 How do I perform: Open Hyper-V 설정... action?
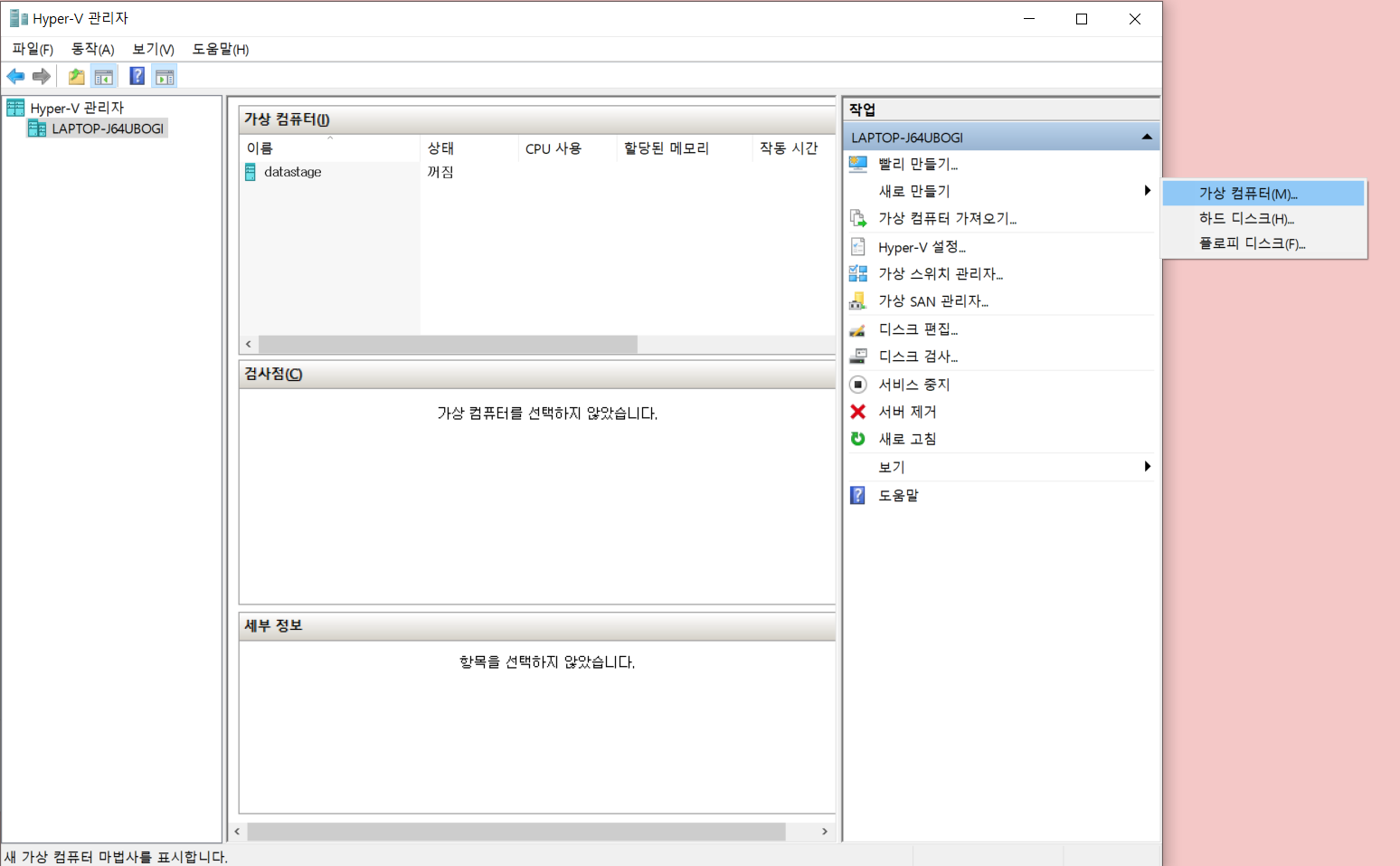[922, 247]
